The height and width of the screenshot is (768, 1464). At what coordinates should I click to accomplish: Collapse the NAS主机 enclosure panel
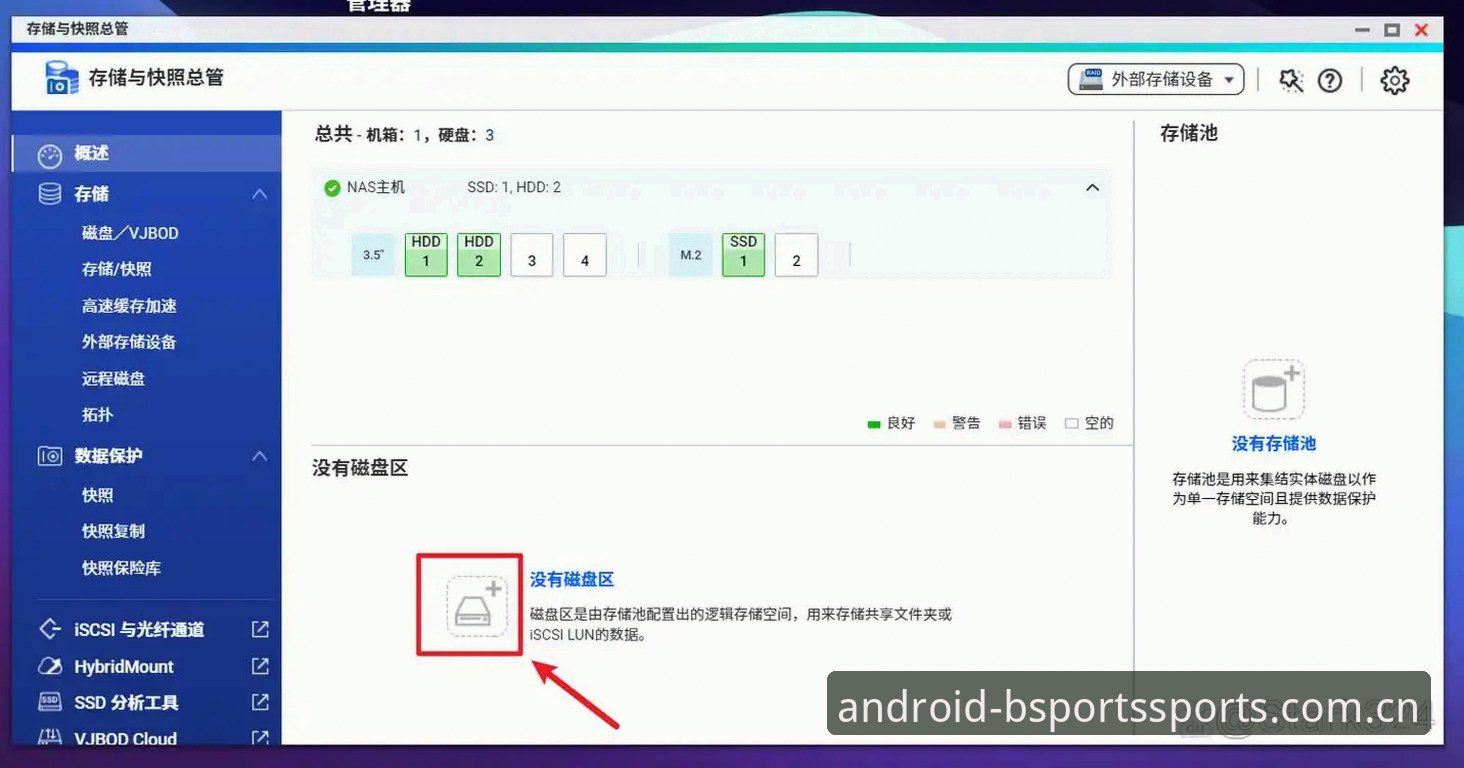1093,188
